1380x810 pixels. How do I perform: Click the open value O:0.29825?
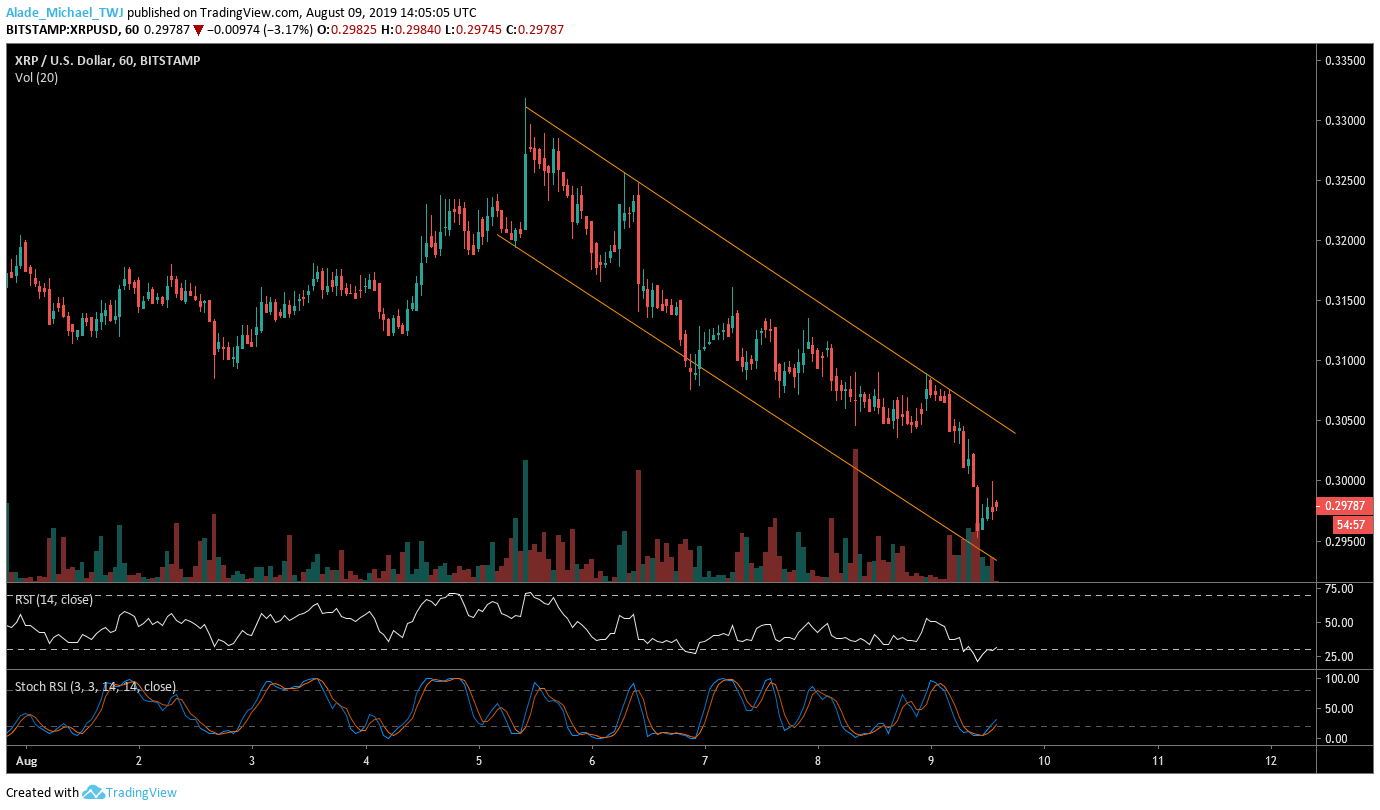[x=345, y=30]
